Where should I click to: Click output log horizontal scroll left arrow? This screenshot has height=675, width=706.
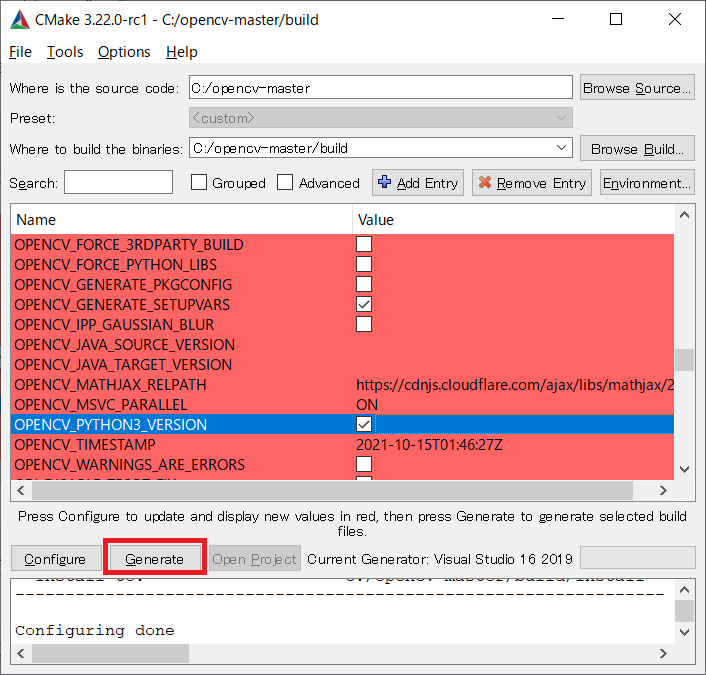click(21, 653)
